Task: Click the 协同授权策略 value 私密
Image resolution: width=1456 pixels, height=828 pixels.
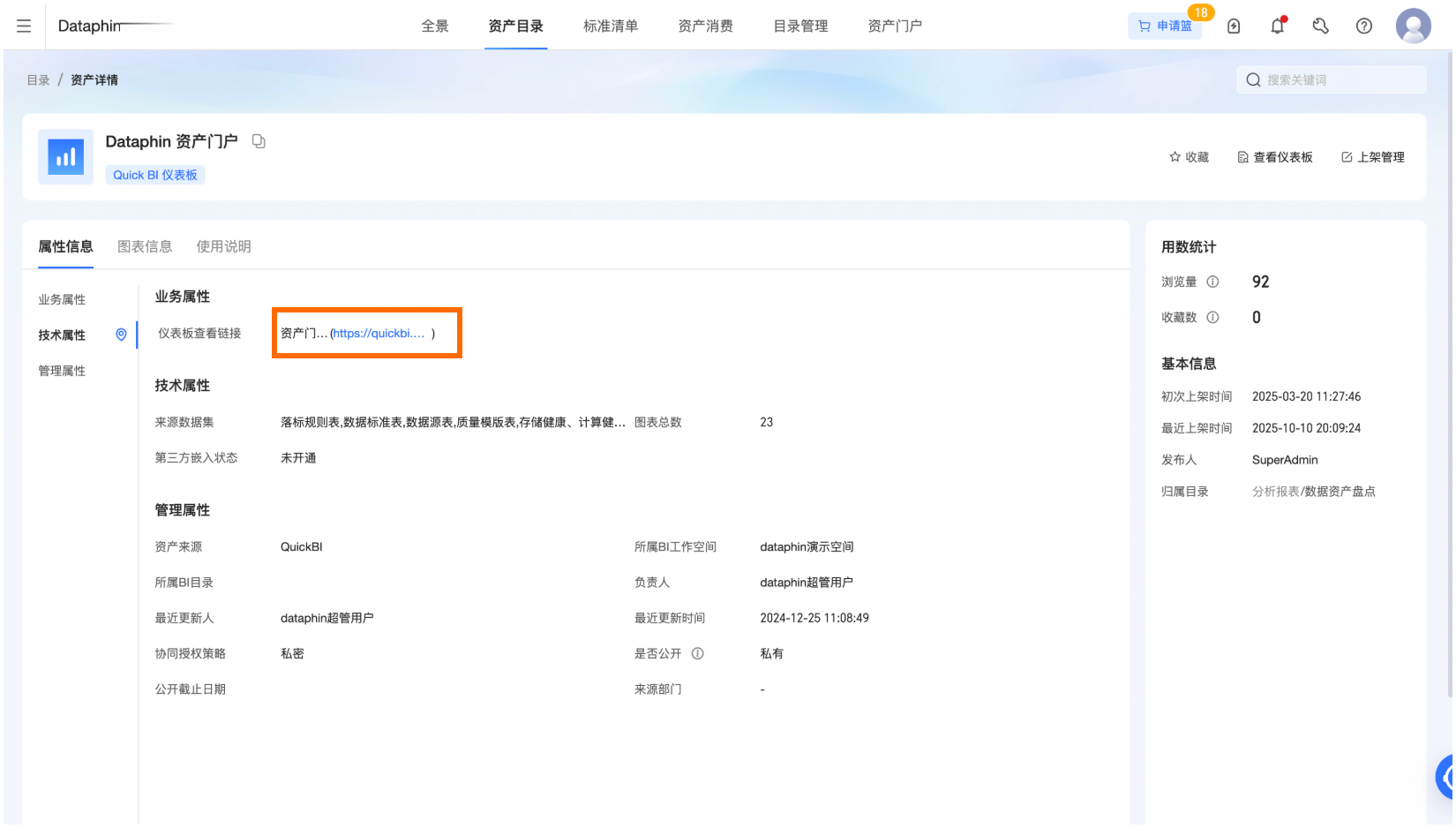Action: 292,653
